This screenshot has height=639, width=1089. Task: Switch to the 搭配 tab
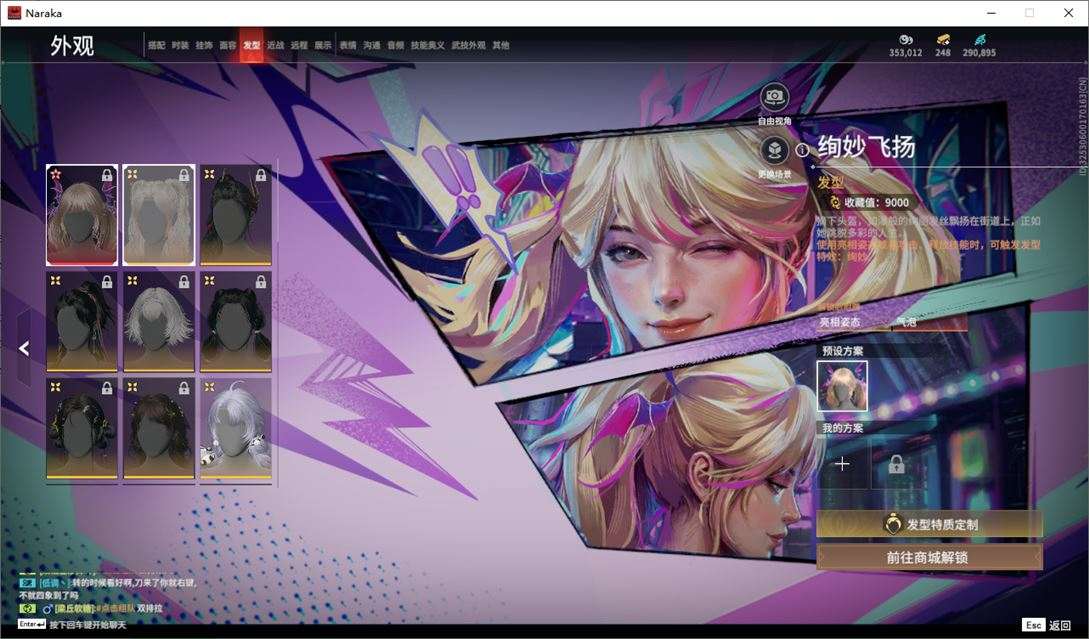click(x=156, y=45)
